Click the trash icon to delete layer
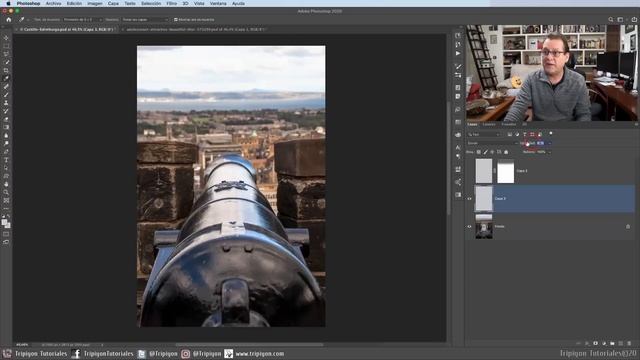The image size is (640, 360). click(x=629, y=344)
